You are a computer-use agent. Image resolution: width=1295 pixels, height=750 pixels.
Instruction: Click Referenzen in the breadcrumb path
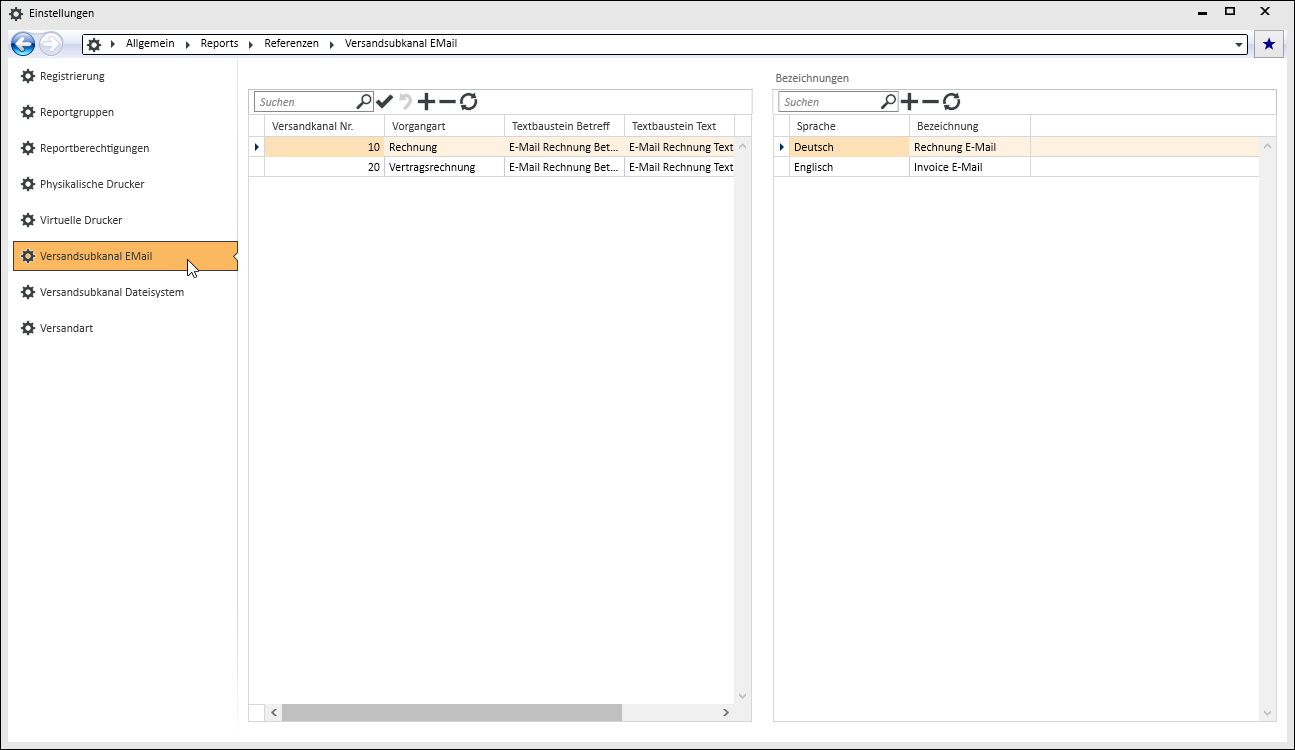[291, 44]
